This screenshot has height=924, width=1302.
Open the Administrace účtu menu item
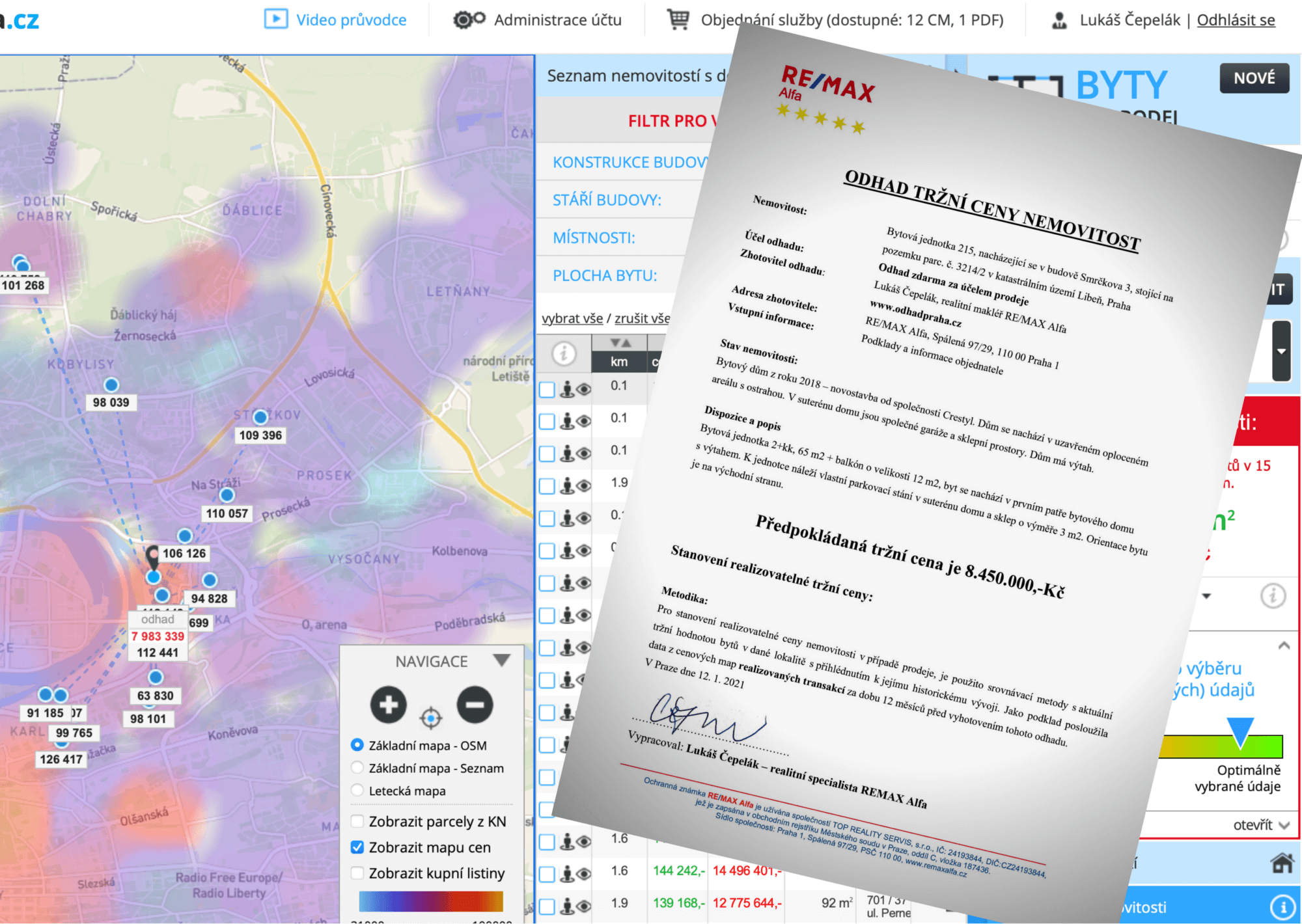coord(558,20)
